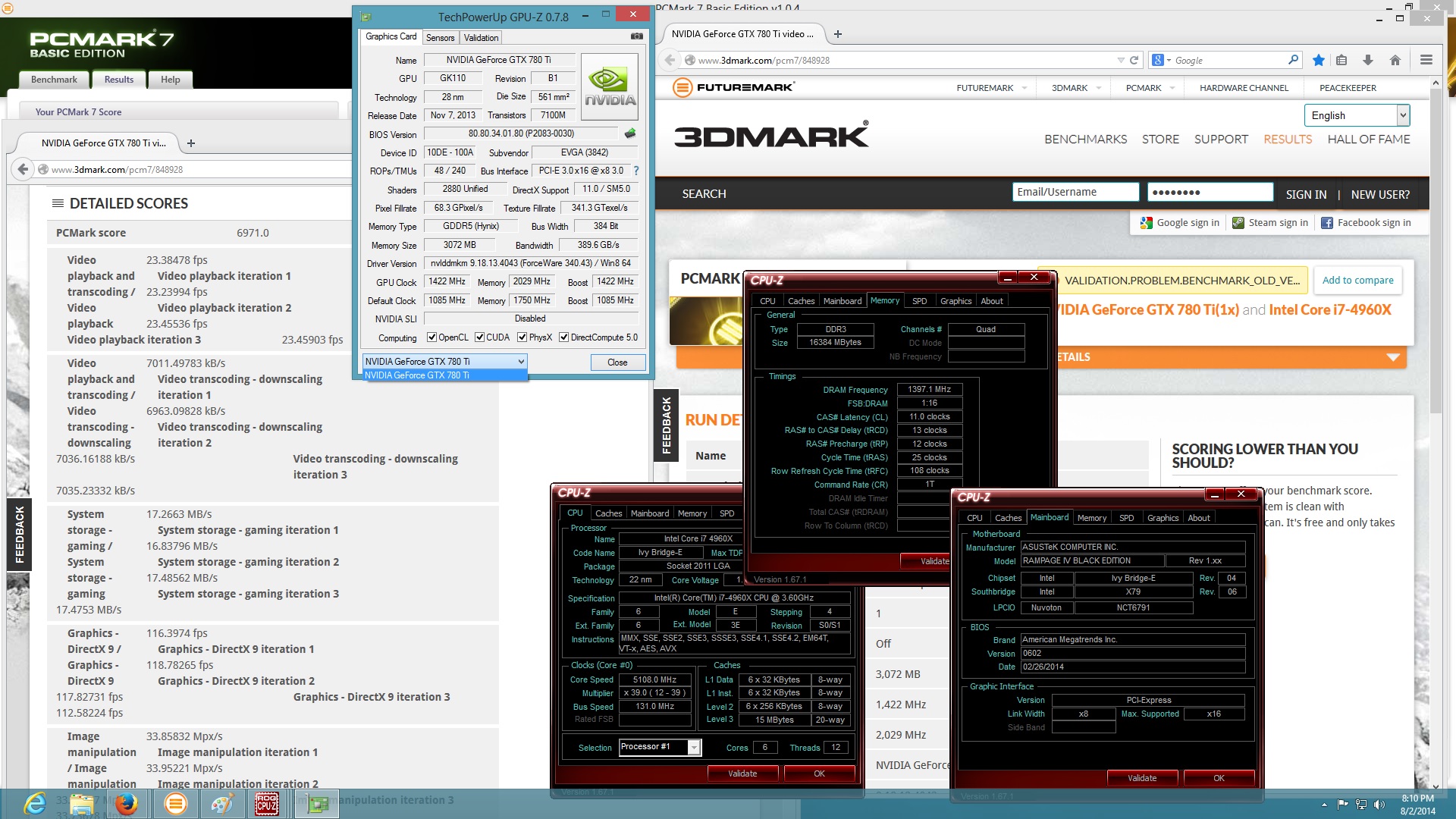Click the GPU-Z BIOS save chip icon
Viewport: 1456px width, 819px height.
click(x=630, y=133)
